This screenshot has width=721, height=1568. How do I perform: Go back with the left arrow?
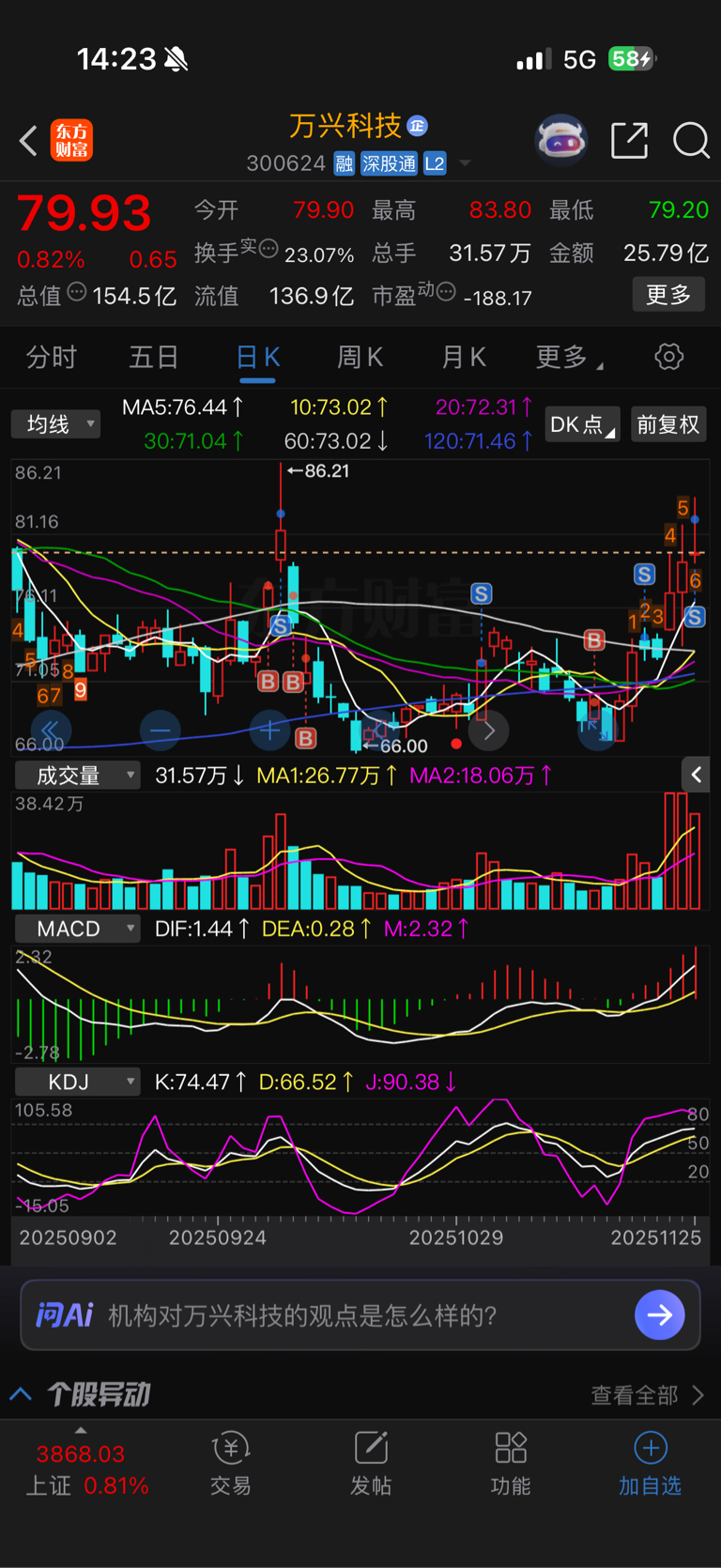(28, 142)
